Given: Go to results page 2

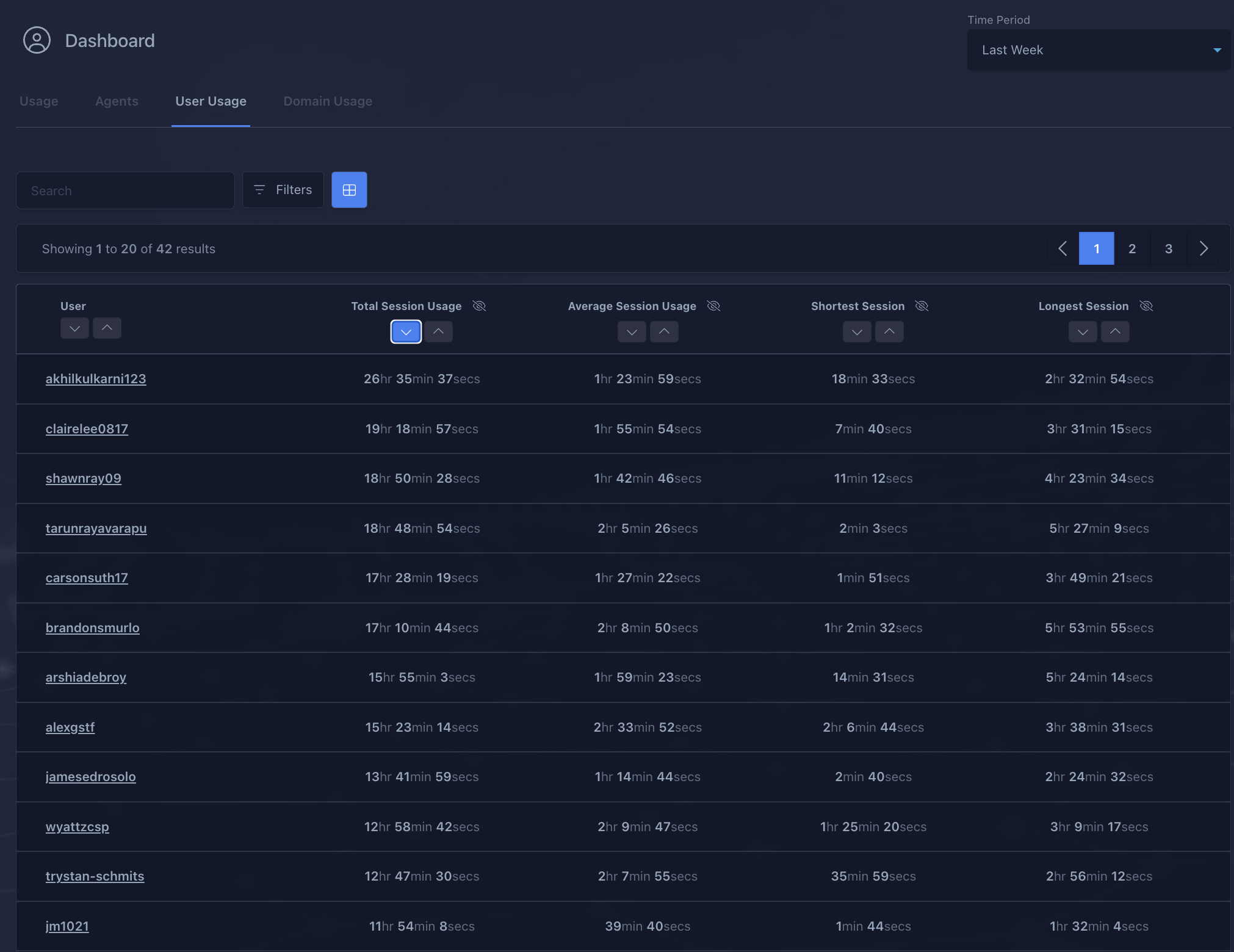Looking at the screenshot, I should tap(1132, 248).
